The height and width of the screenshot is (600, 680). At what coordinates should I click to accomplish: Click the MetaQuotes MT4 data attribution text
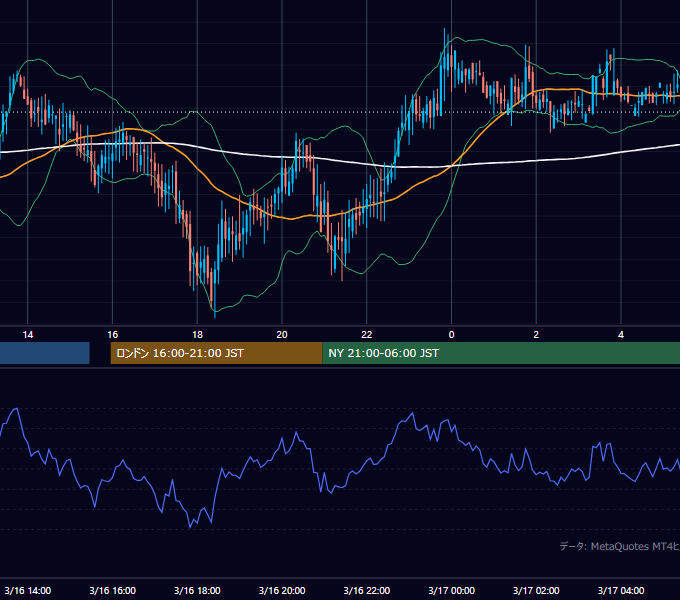click(620, 546)
